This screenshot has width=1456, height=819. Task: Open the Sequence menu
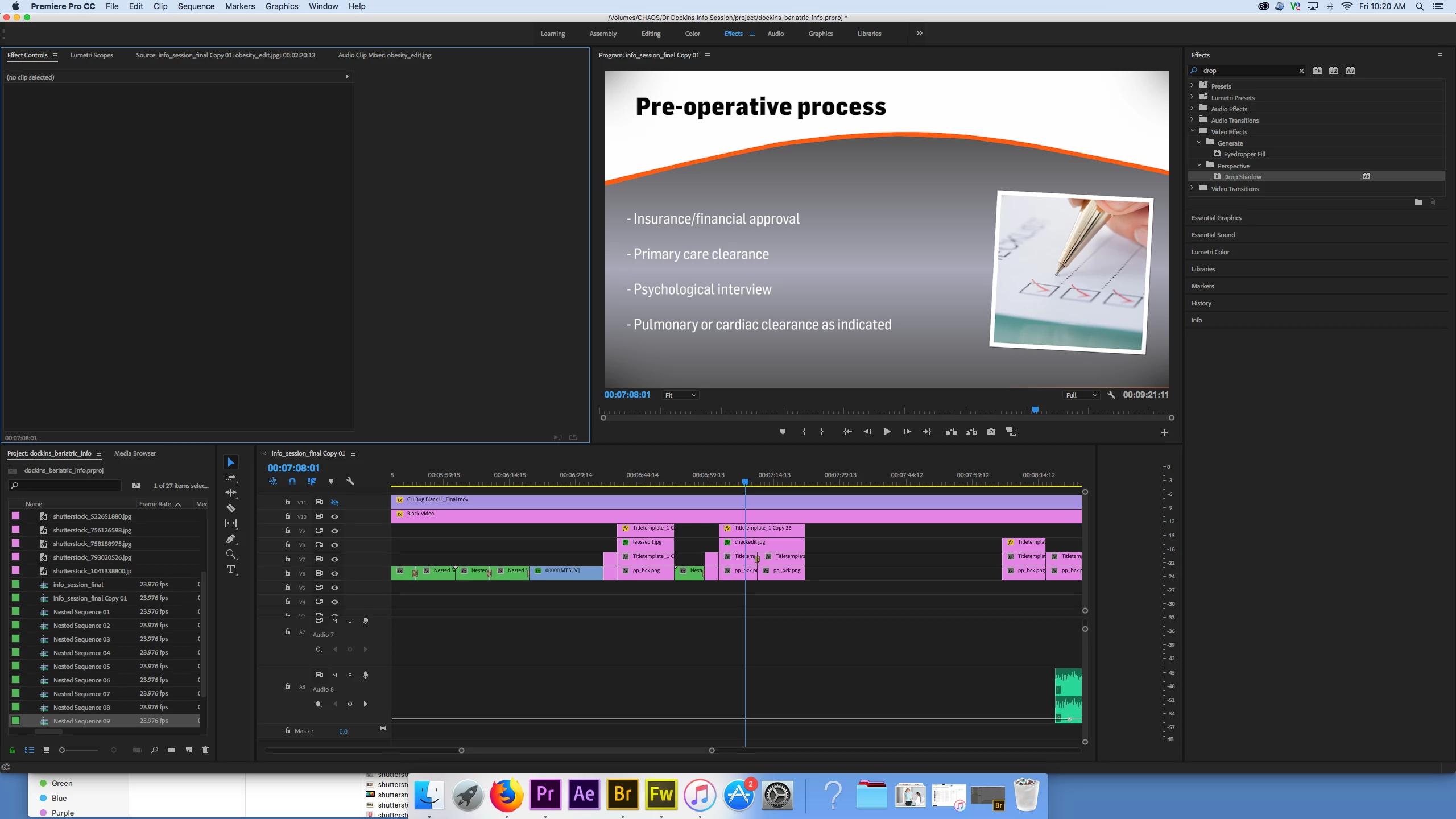(x=196, y=6)
